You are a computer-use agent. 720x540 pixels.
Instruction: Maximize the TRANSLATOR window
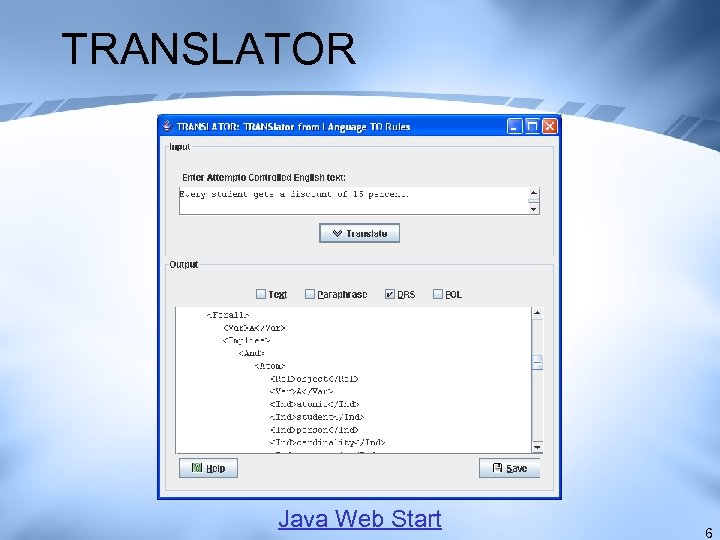[532, 126]
